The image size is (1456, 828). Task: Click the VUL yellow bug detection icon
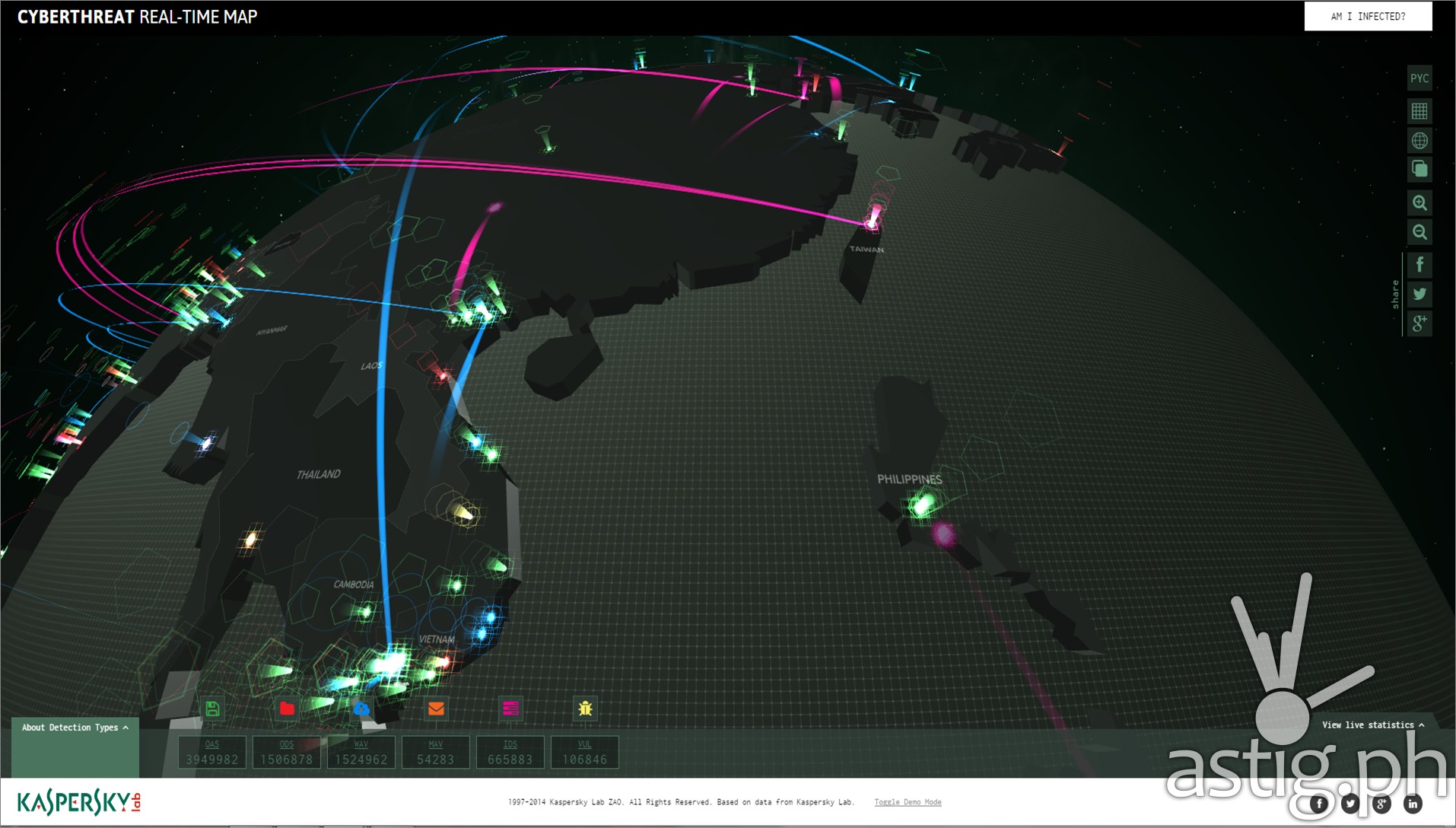585,708
